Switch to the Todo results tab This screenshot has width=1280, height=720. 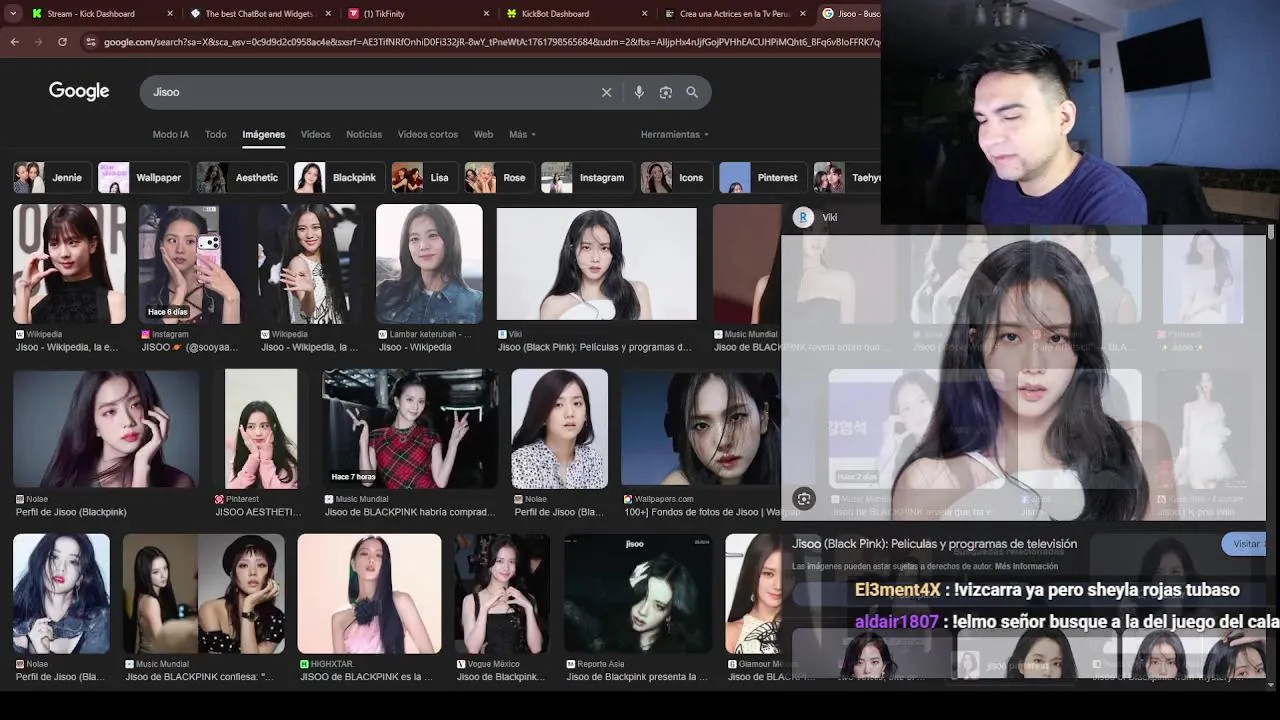(216, 134)
